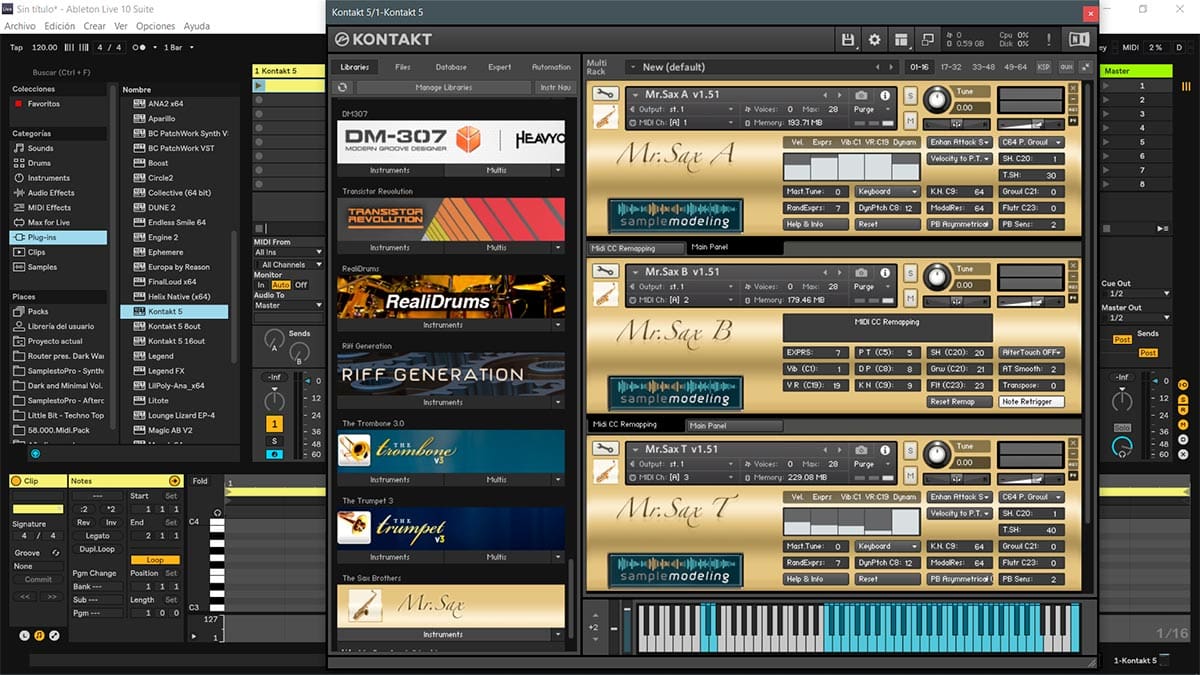Mute the Mr.Sax A instrument
The width and height of the screenshot is (1200, 675).
click(x=910, y=121)
